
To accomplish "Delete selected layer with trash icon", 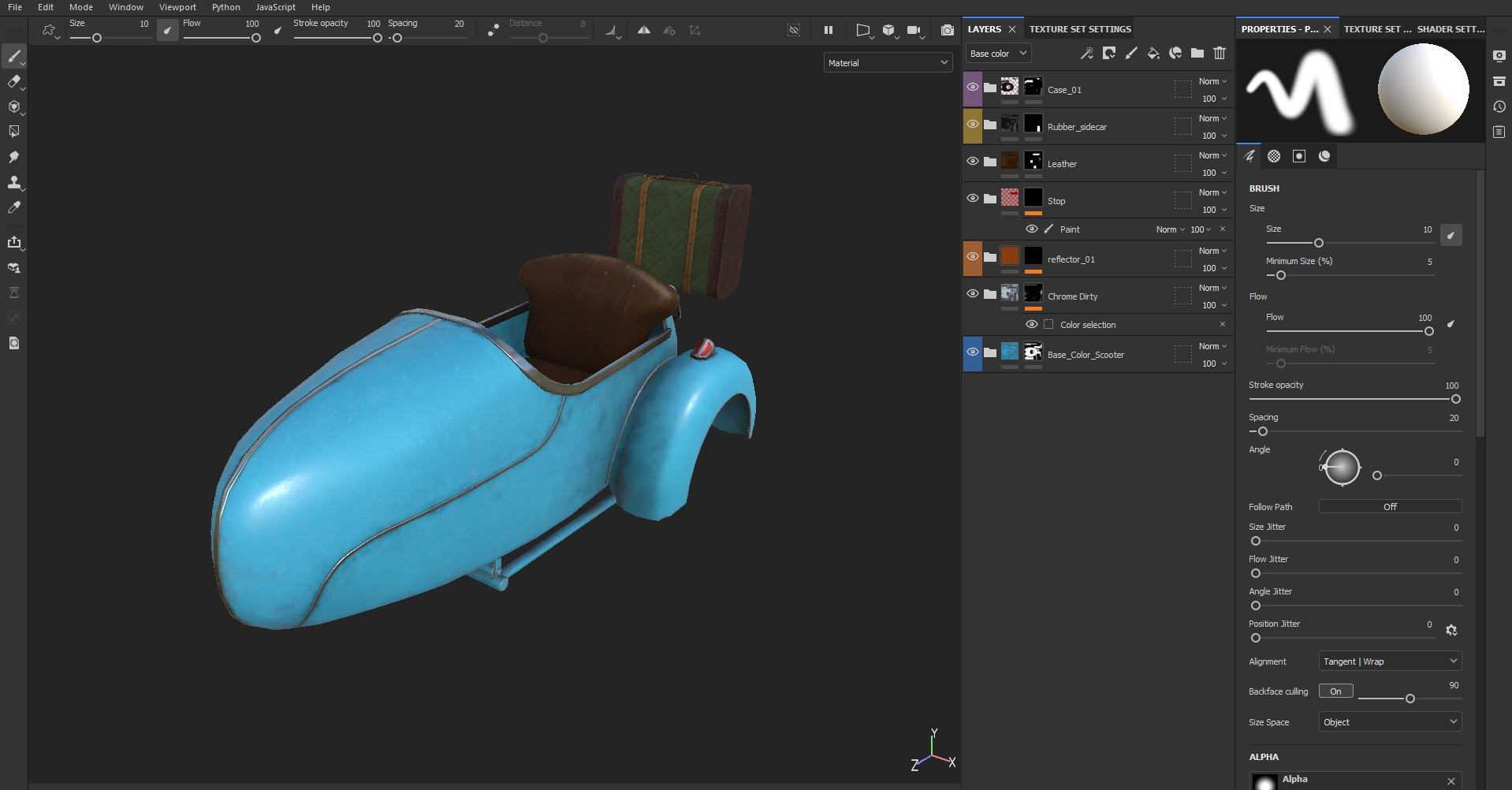I will [x=1219, y=53].
